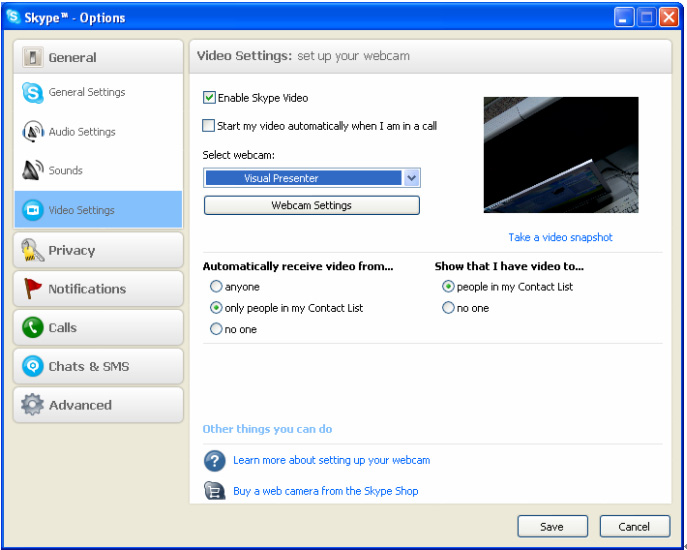Click the Visual Presenter webcam combo box
687x550 pixels.
312,178
